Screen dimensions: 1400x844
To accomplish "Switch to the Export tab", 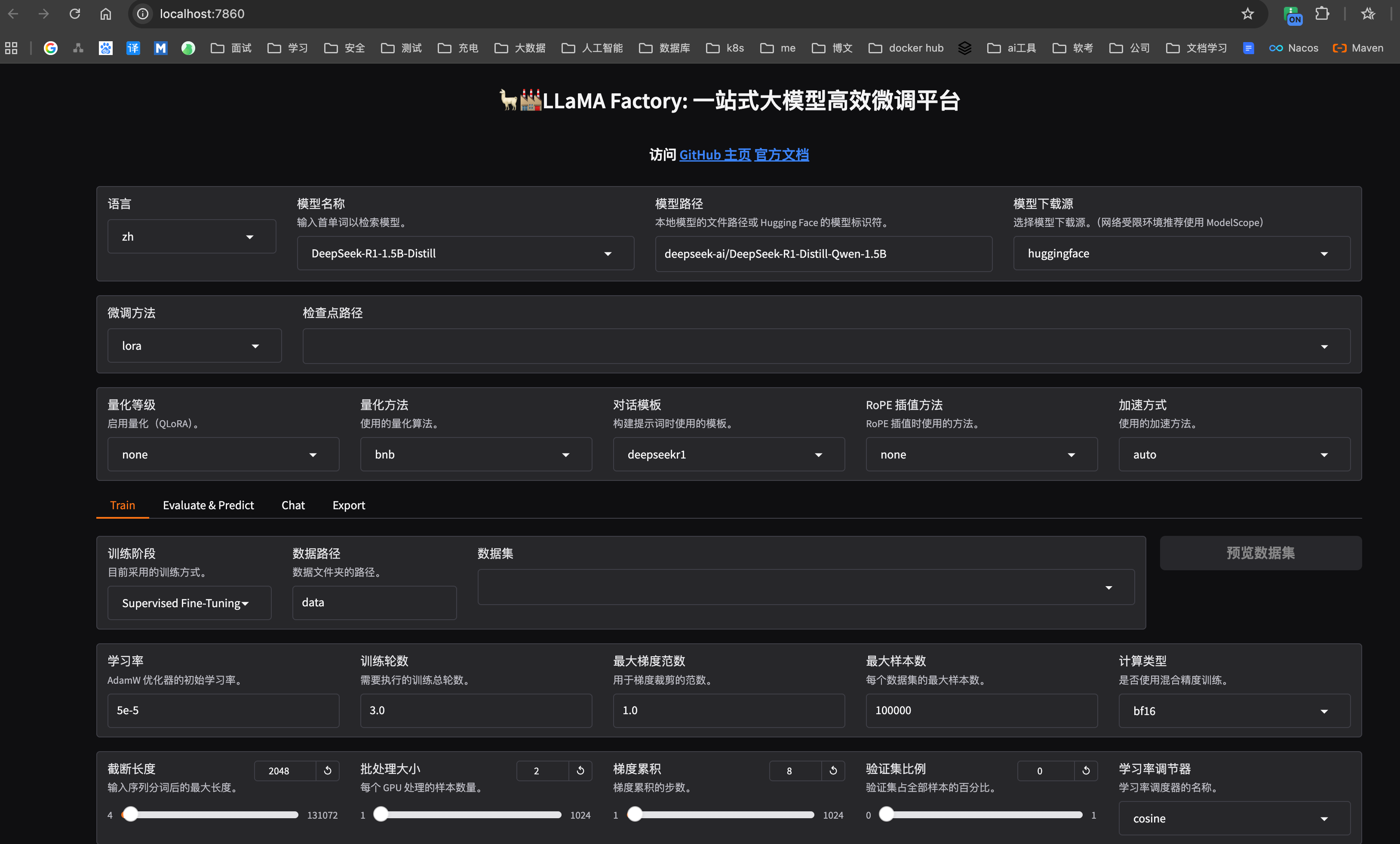I will click(x=349, y=505).
